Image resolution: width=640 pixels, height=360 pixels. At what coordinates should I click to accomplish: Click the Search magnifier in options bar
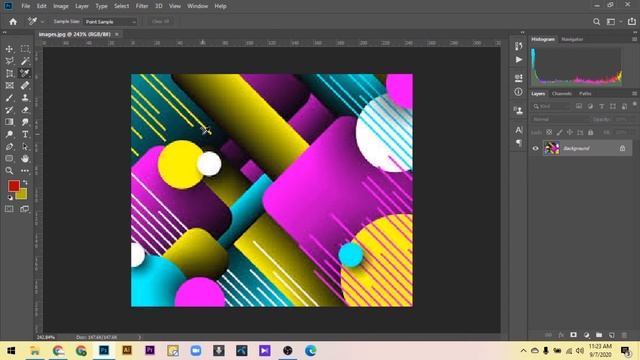(596, 22)
